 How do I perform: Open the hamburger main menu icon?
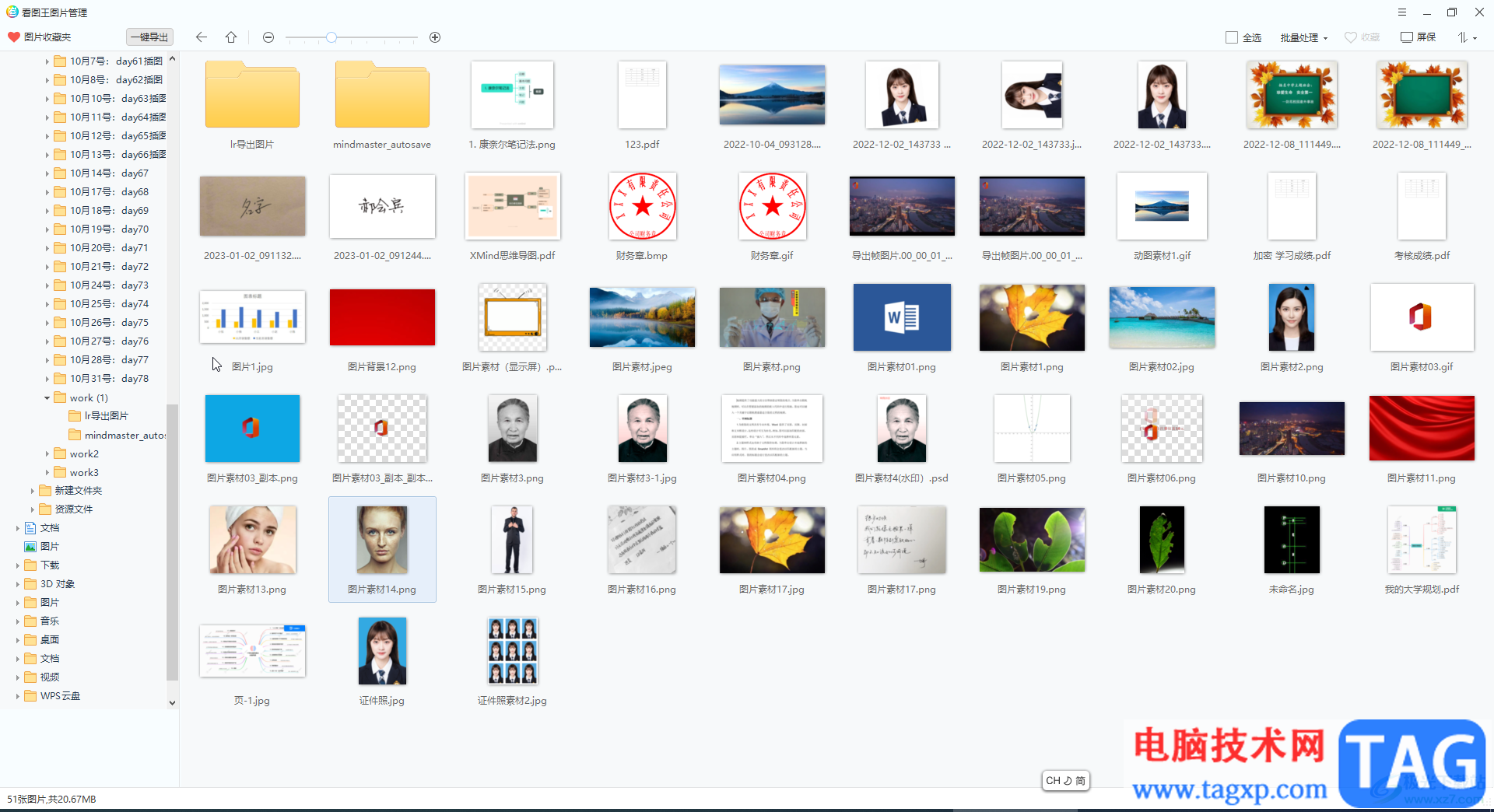click(x=1402, y=12)
